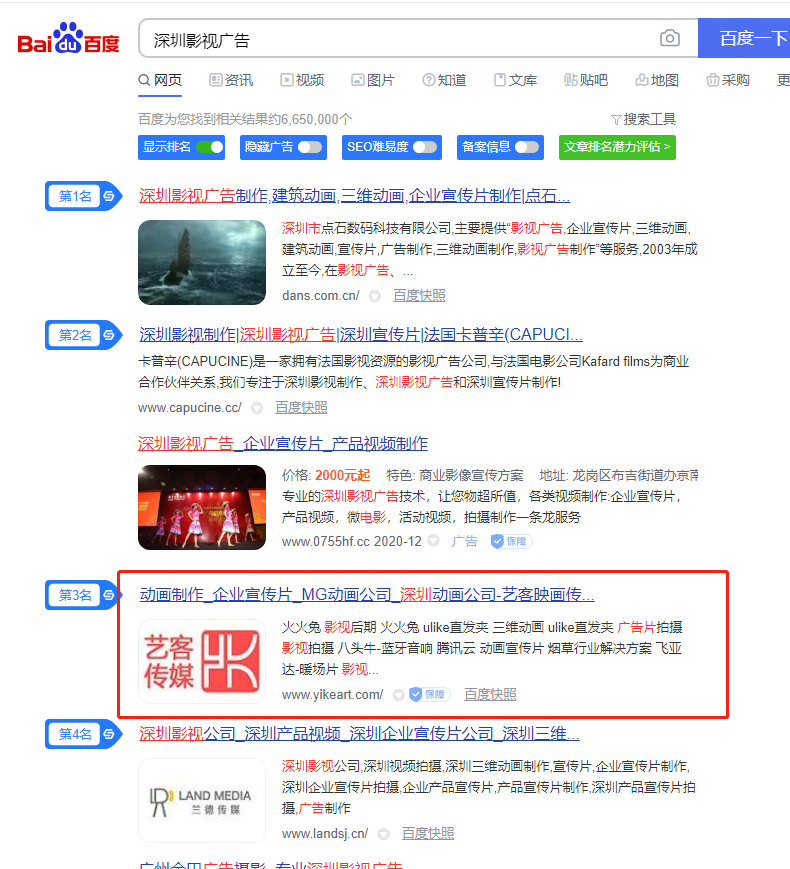The width and height of the screenshot is (790, 869).
Task: Open 百度快照 for www.yikeart.com
Action: pyautogui.click(x=490, y=694)
